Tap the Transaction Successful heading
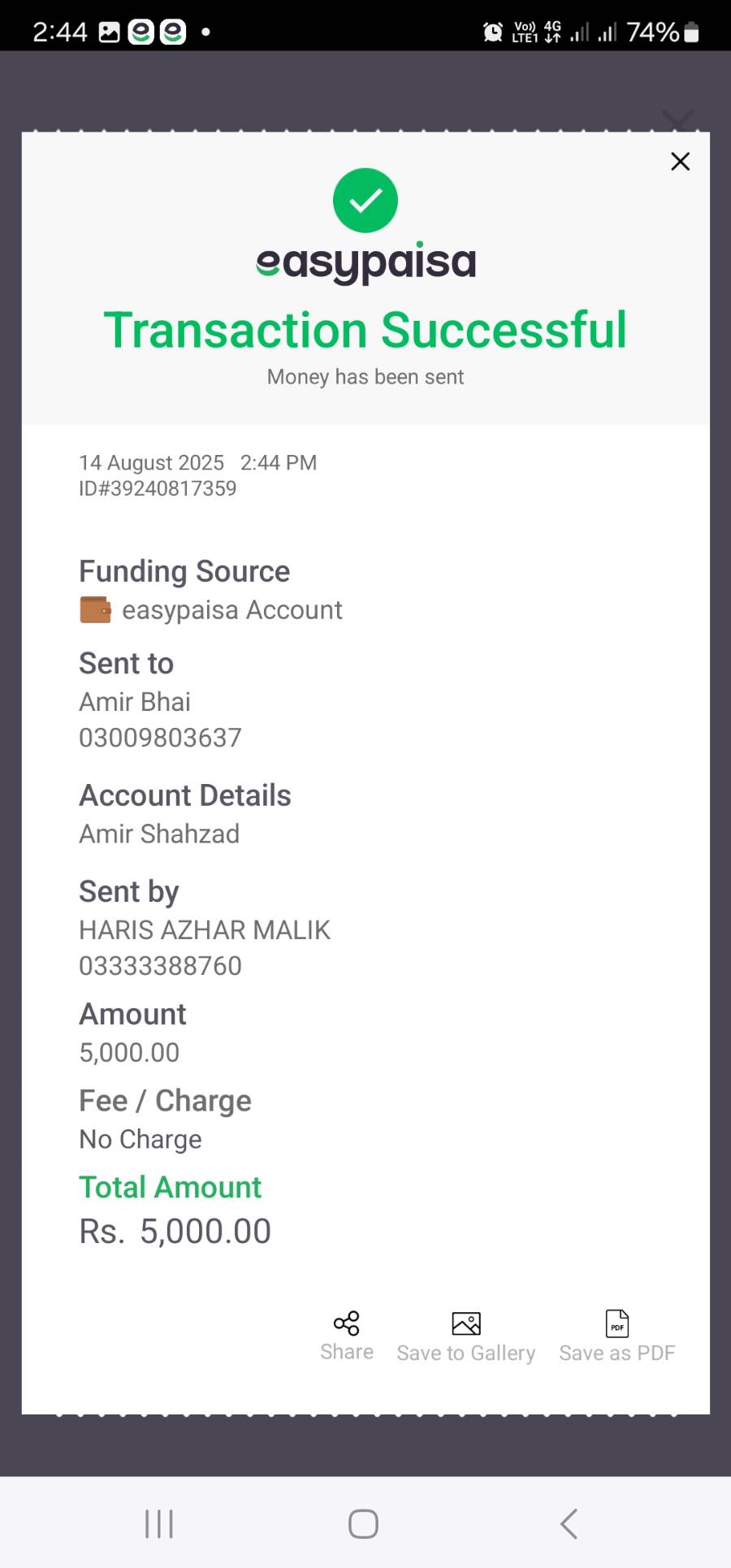This screenshot has width=731, height=1568. [365, 331]
